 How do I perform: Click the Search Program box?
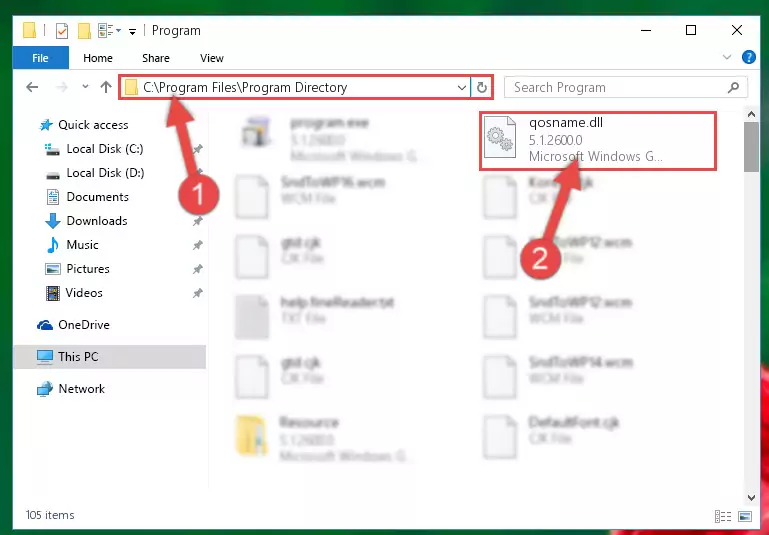point(625,87)
